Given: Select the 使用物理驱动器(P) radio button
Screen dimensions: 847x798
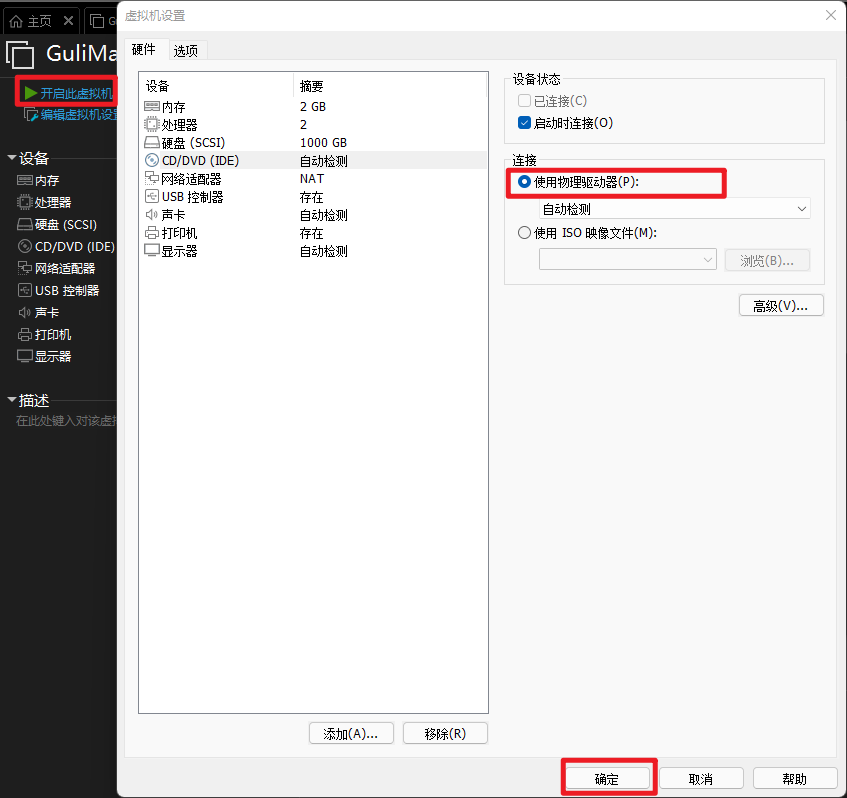Looking at the screenshot, I should 524,182.
